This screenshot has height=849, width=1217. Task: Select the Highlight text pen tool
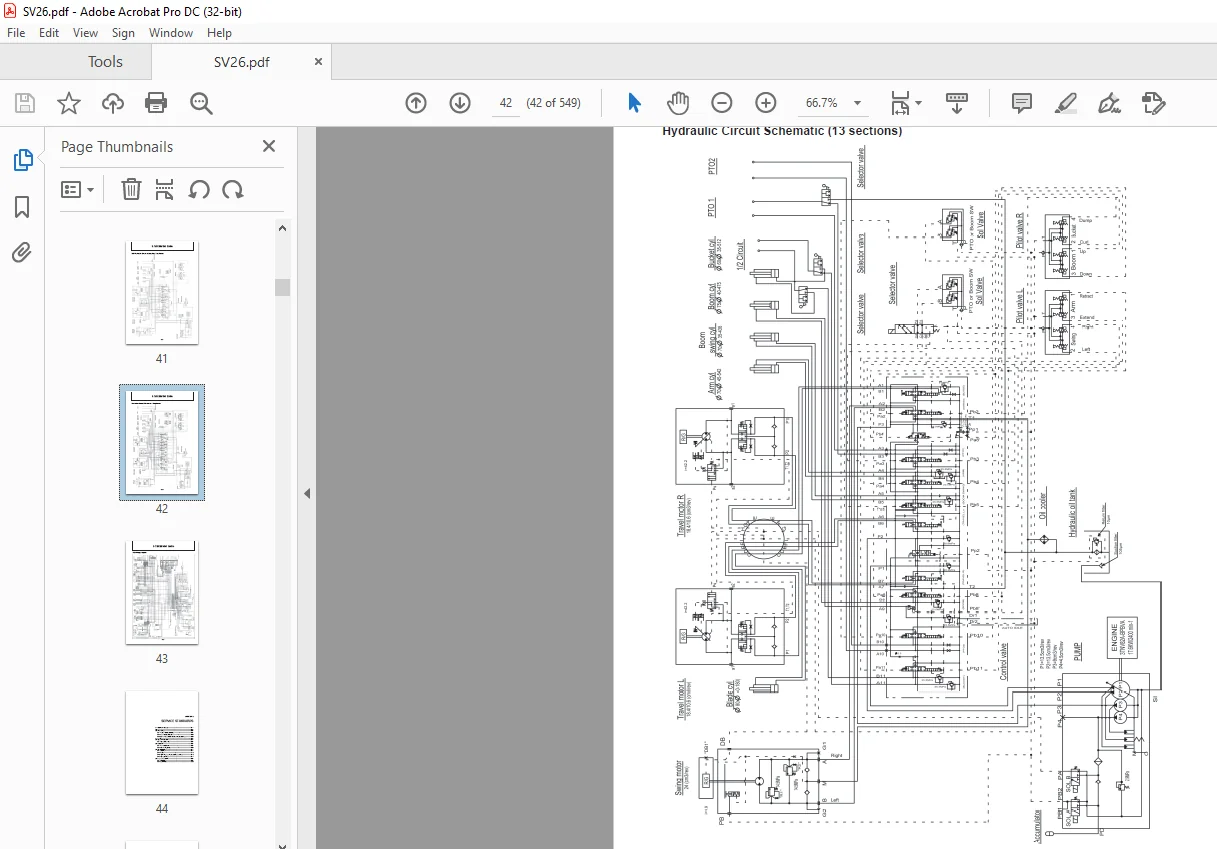pyautogui.click(x=1065, y=103)
